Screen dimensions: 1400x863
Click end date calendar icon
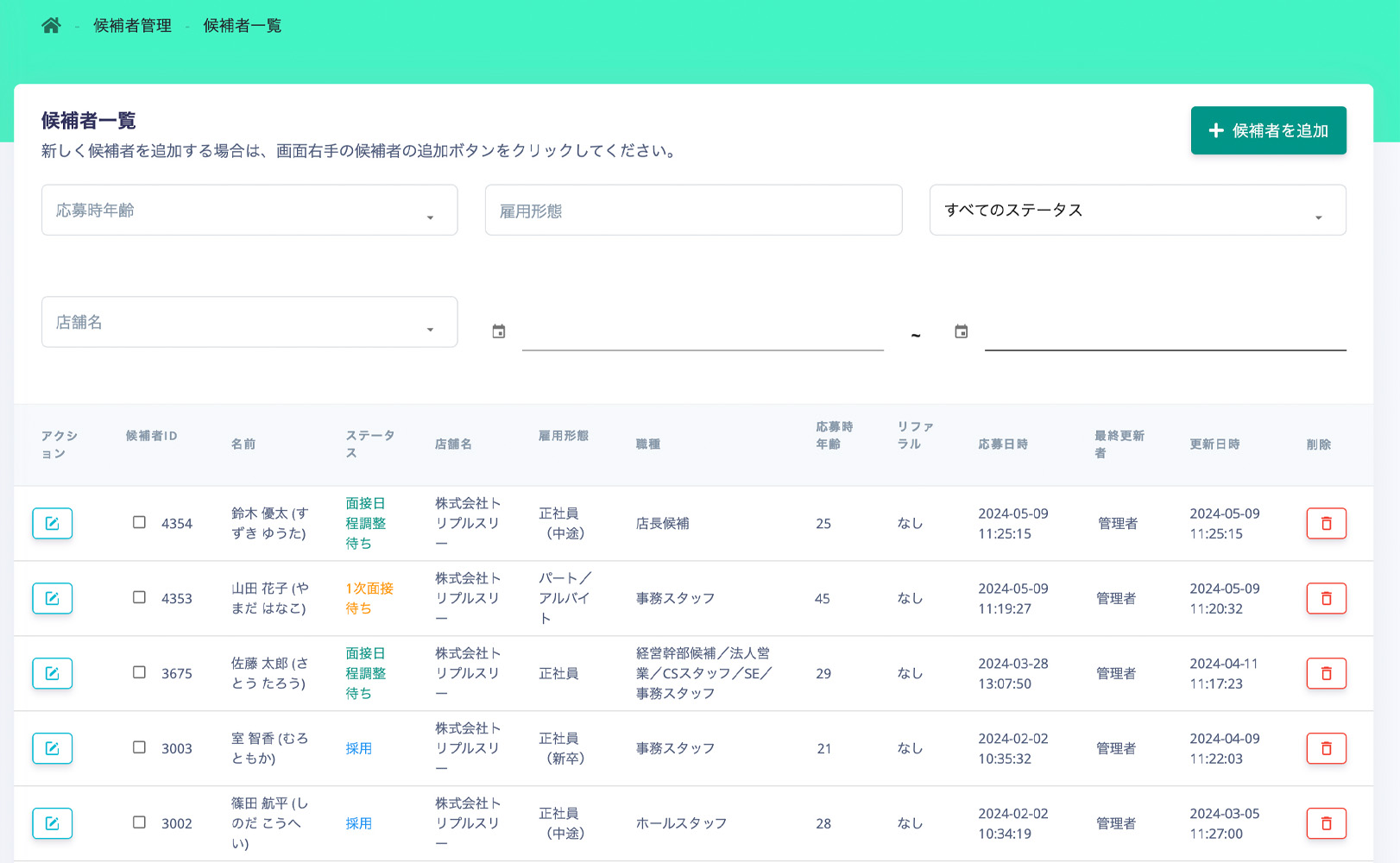962,331
